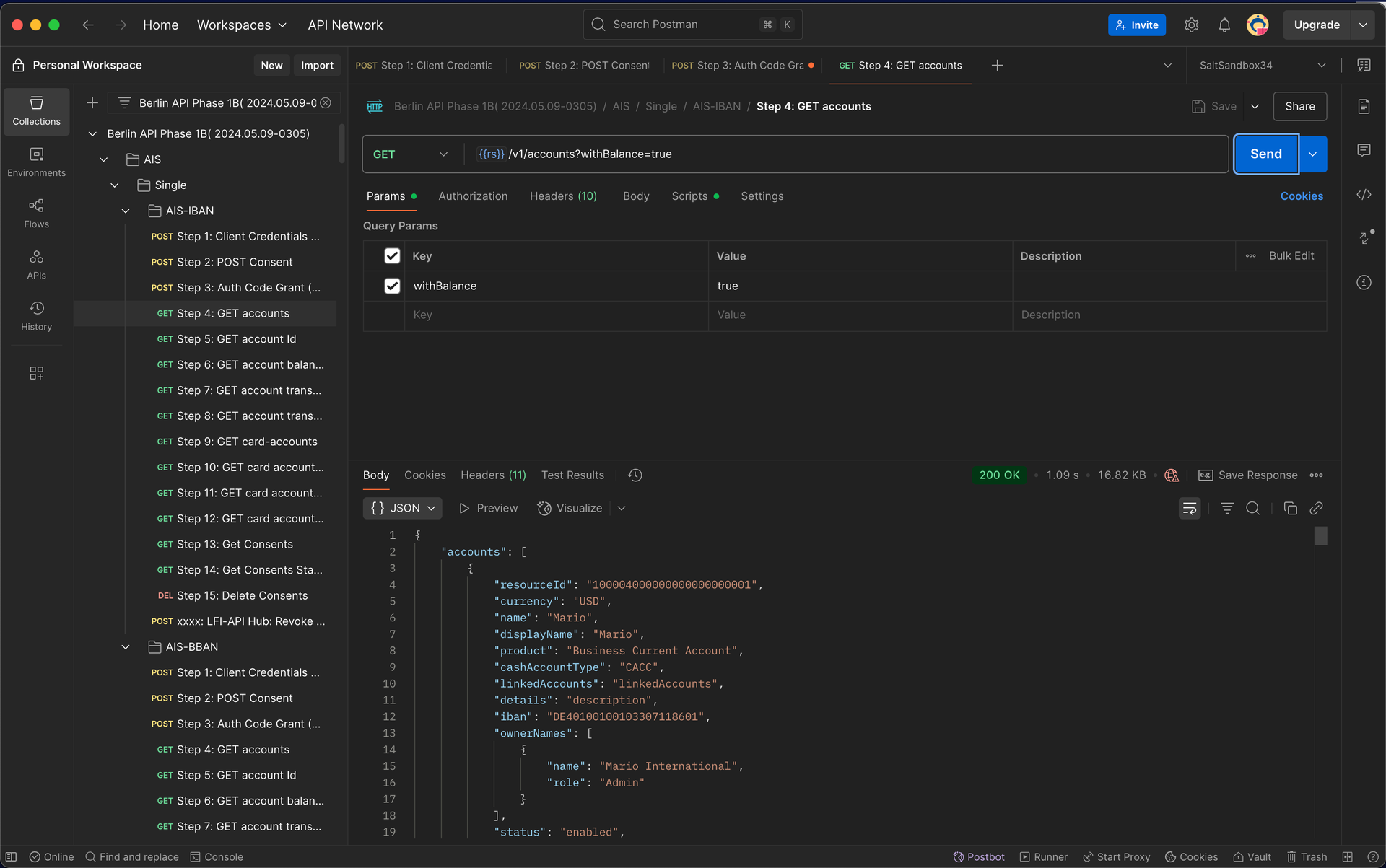
Task: Open the Workspaces dropdown
Action: (x=242, y=25)
